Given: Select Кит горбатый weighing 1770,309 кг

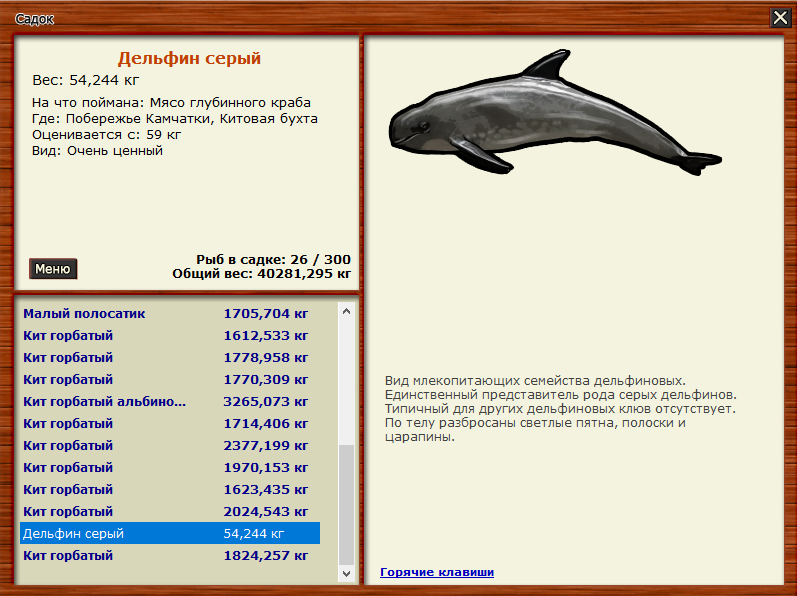Looking at the screenshot, I should pyautogui.click(x=68, y=379).
